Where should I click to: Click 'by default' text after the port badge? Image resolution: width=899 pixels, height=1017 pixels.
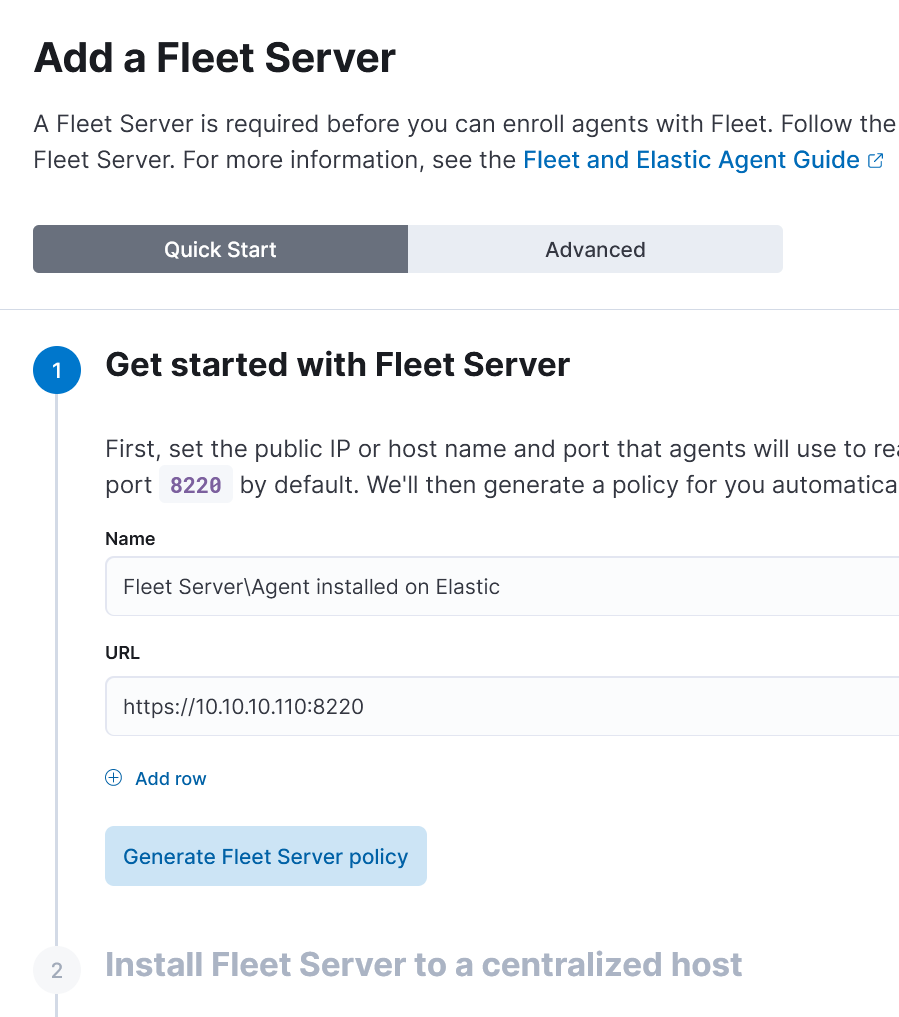300,486
